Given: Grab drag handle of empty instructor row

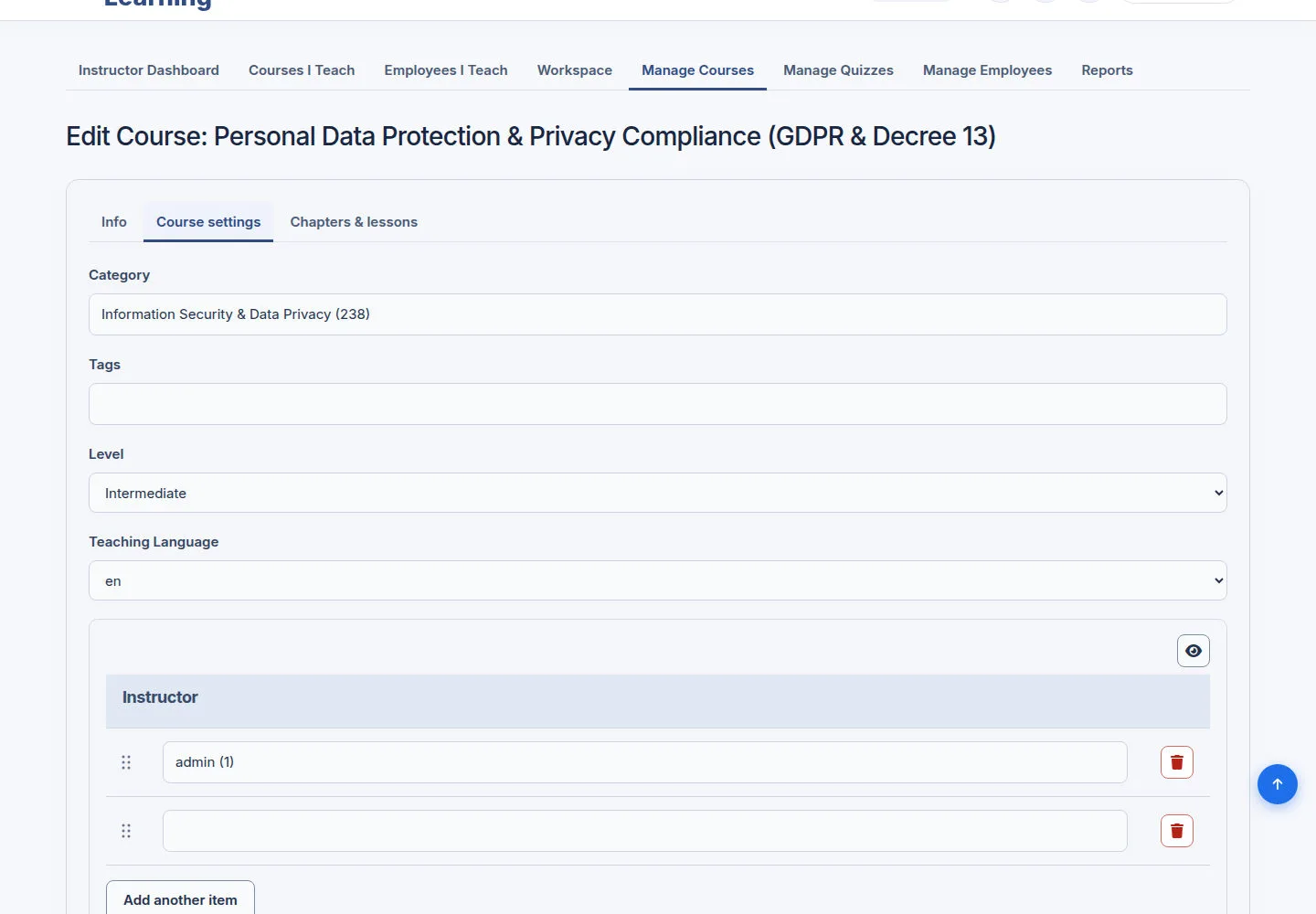Looking at the screenshot, I should [x=126, y=831].
